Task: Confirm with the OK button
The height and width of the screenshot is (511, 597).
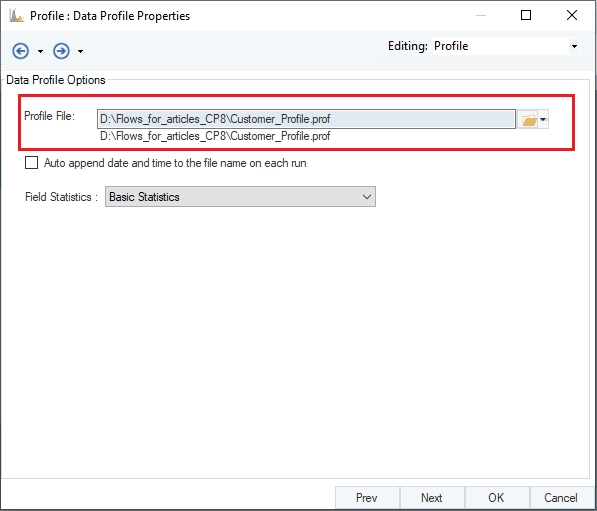Action: point(496,498)
